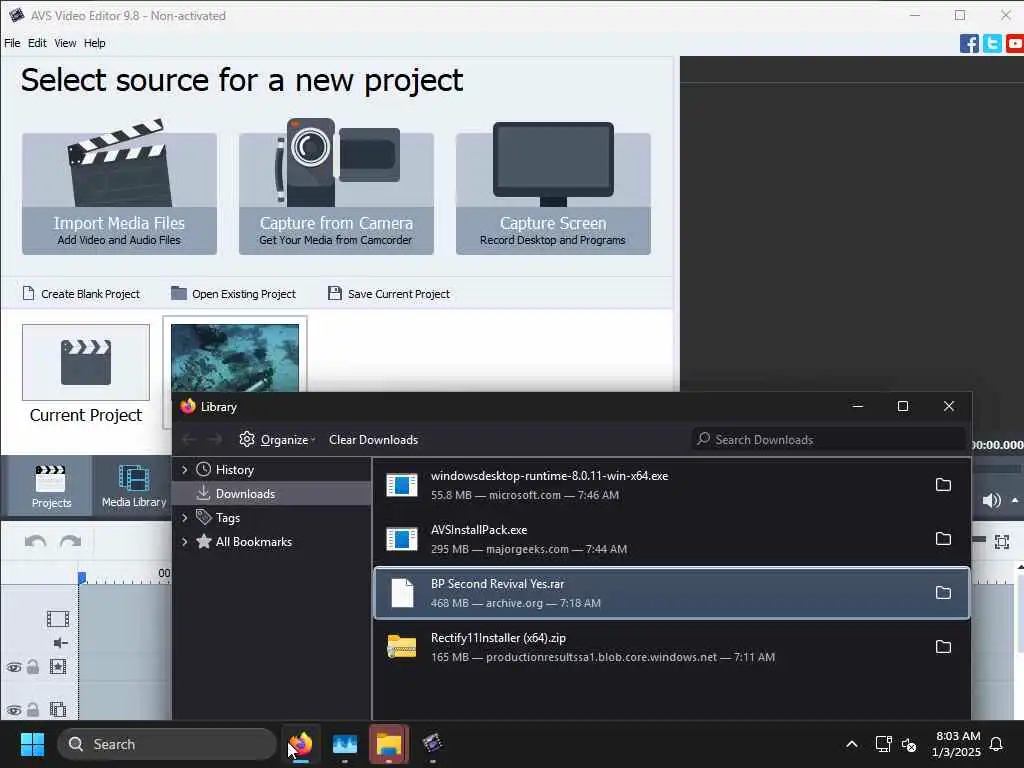1024x768 pixels.
Task: Open the clock showing 8:03 AM
Action: point(957,744)
